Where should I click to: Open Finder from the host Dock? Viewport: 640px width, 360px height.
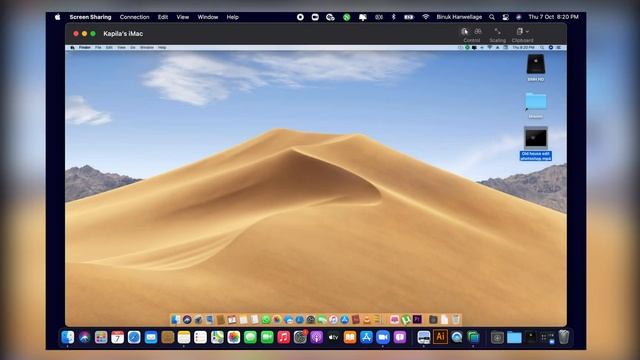point(68,337)
